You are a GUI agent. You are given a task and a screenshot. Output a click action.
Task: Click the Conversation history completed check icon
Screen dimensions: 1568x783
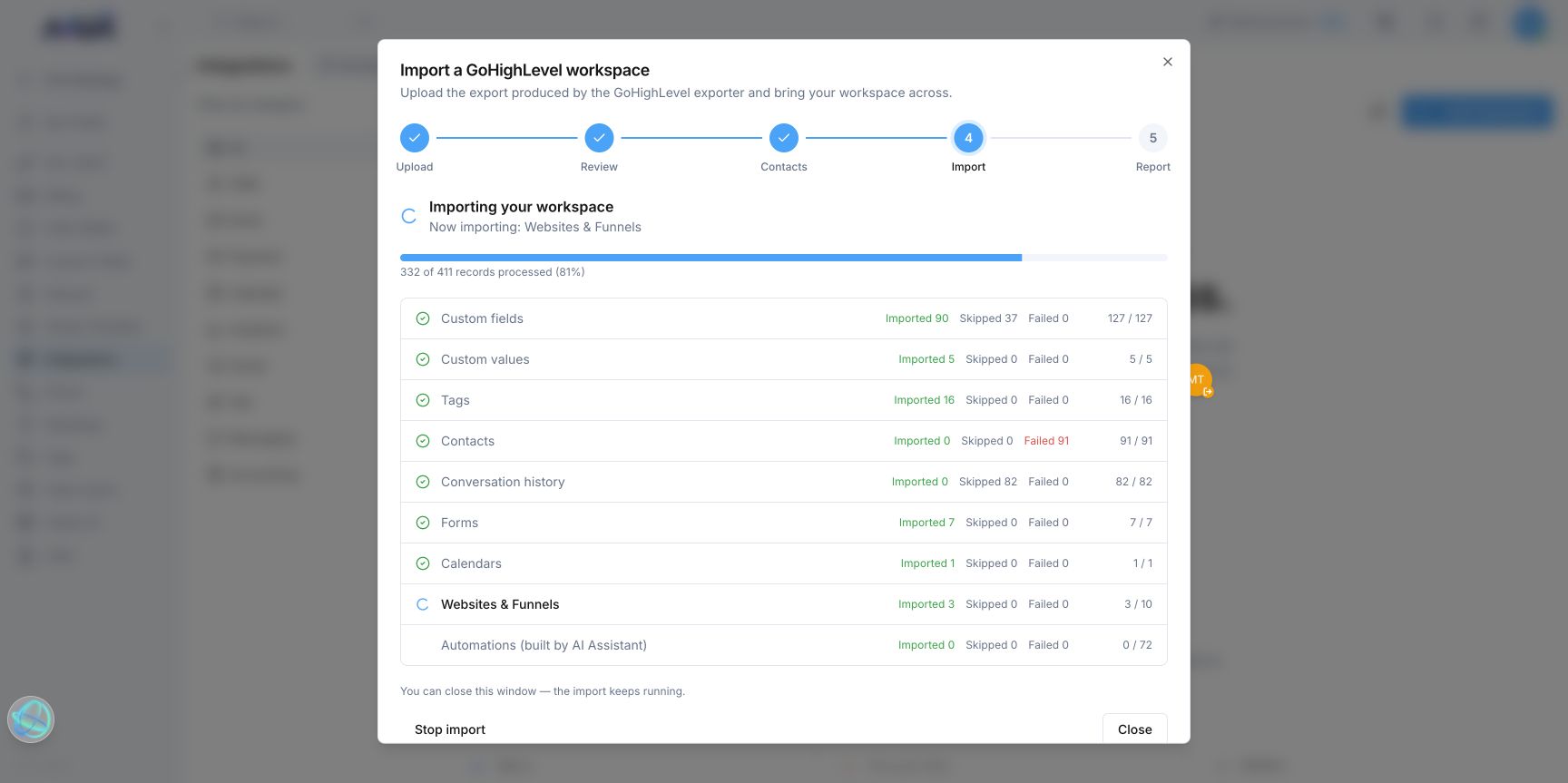click(x=423, y=482)
